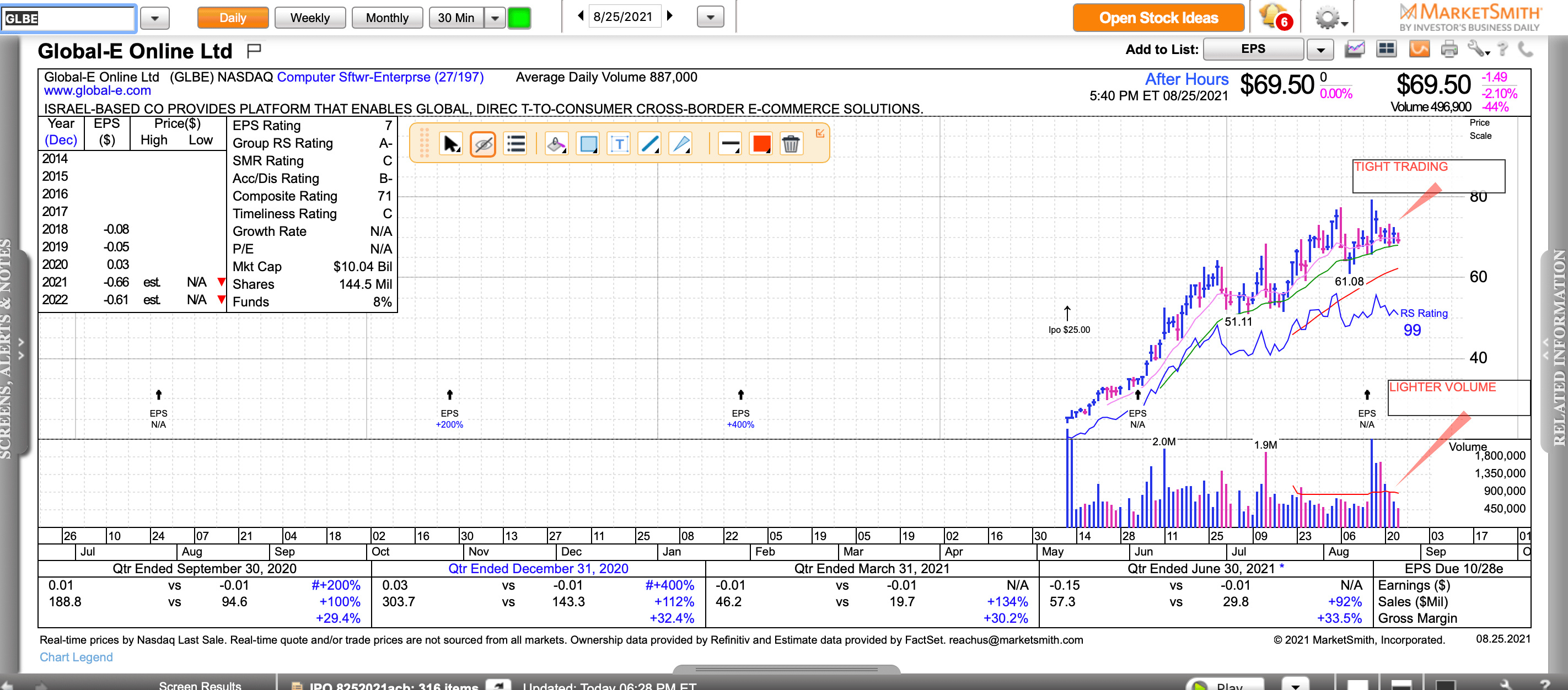Open the symbol history dropdown

(154, 18)
